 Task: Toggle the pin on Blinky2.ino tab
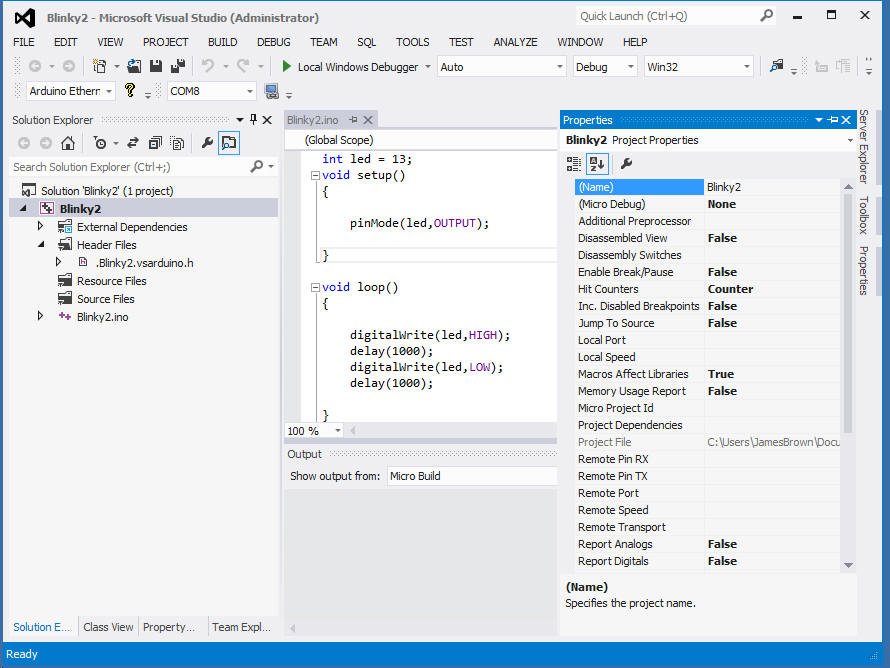pyautogui.click(x=354, y=120)
